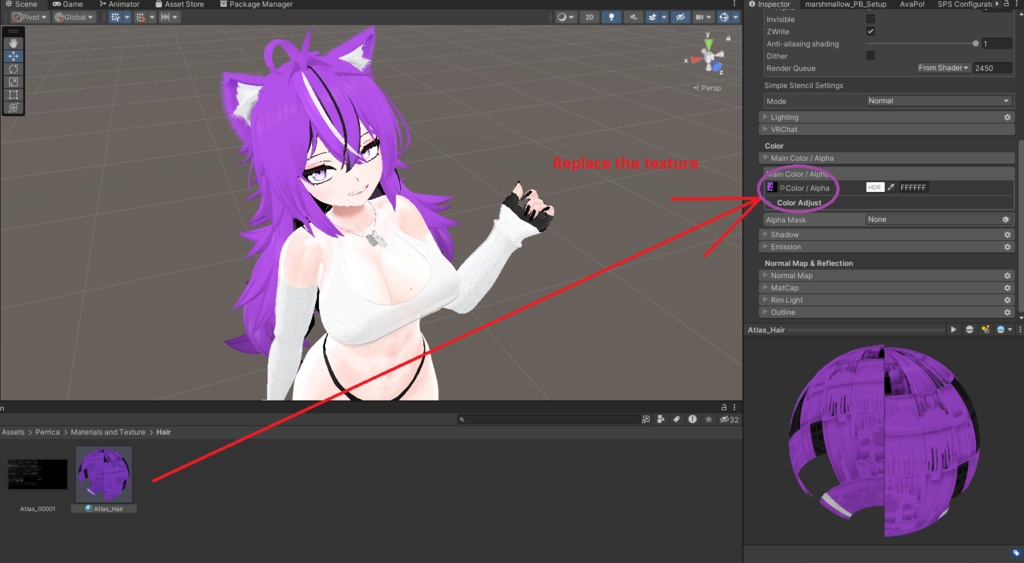Toggle scene lighting bulb
1024x563 pixels.
pos(611,17)
